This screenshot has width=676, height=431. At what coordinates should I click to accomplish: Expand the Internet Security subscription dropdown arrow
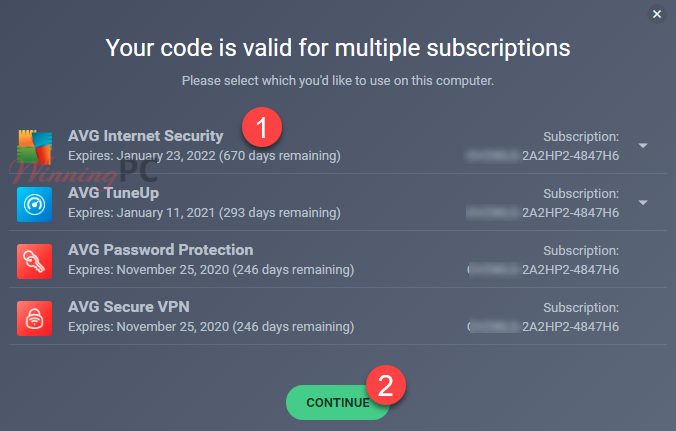643,146
